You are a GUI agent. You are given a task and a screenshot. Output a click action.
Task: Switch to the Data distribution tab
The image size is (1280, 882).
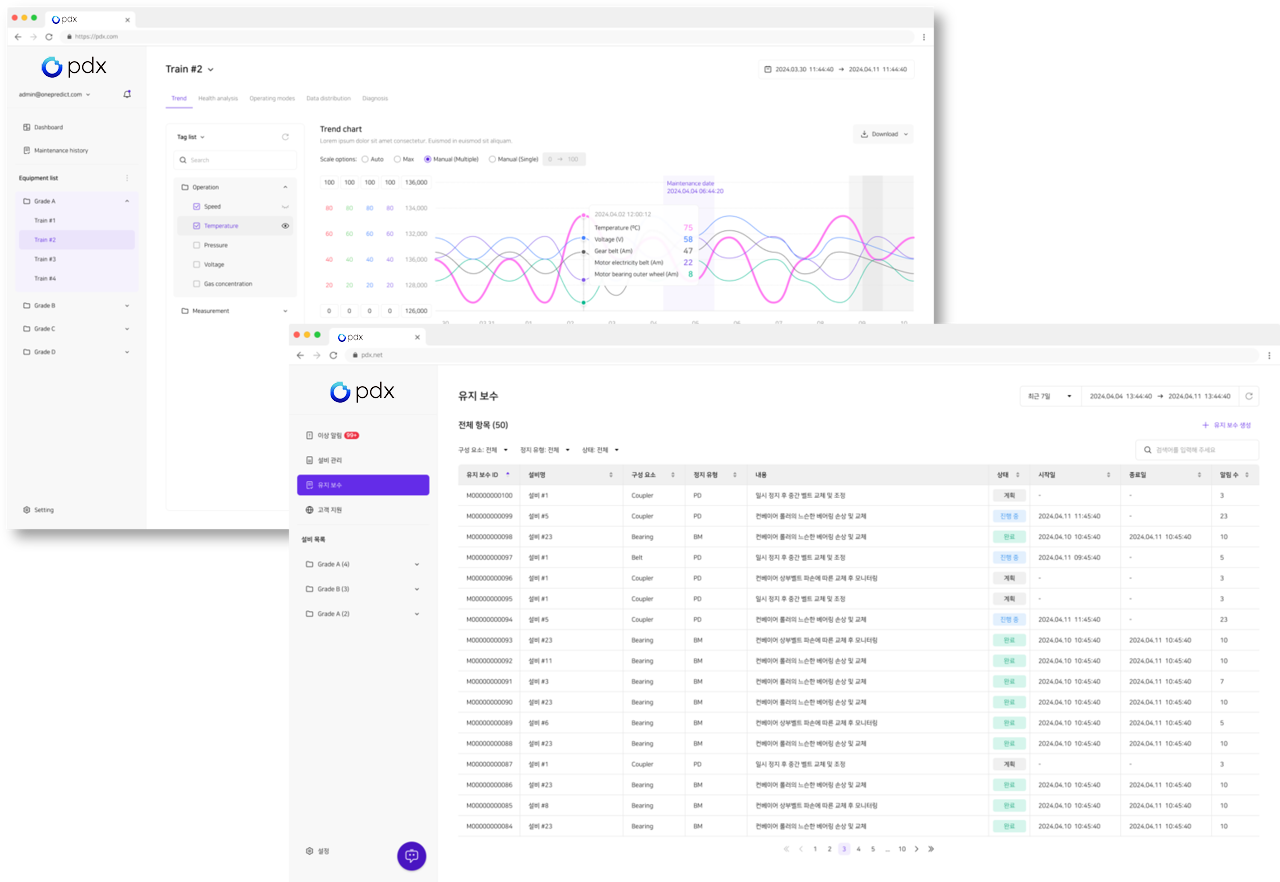329,98
